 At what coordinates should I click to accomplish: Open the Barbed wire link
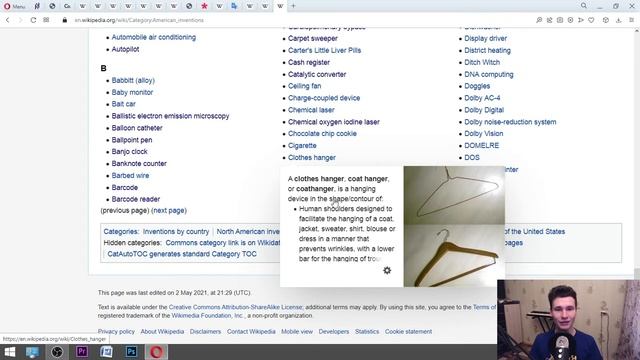[x=130, y=176]
